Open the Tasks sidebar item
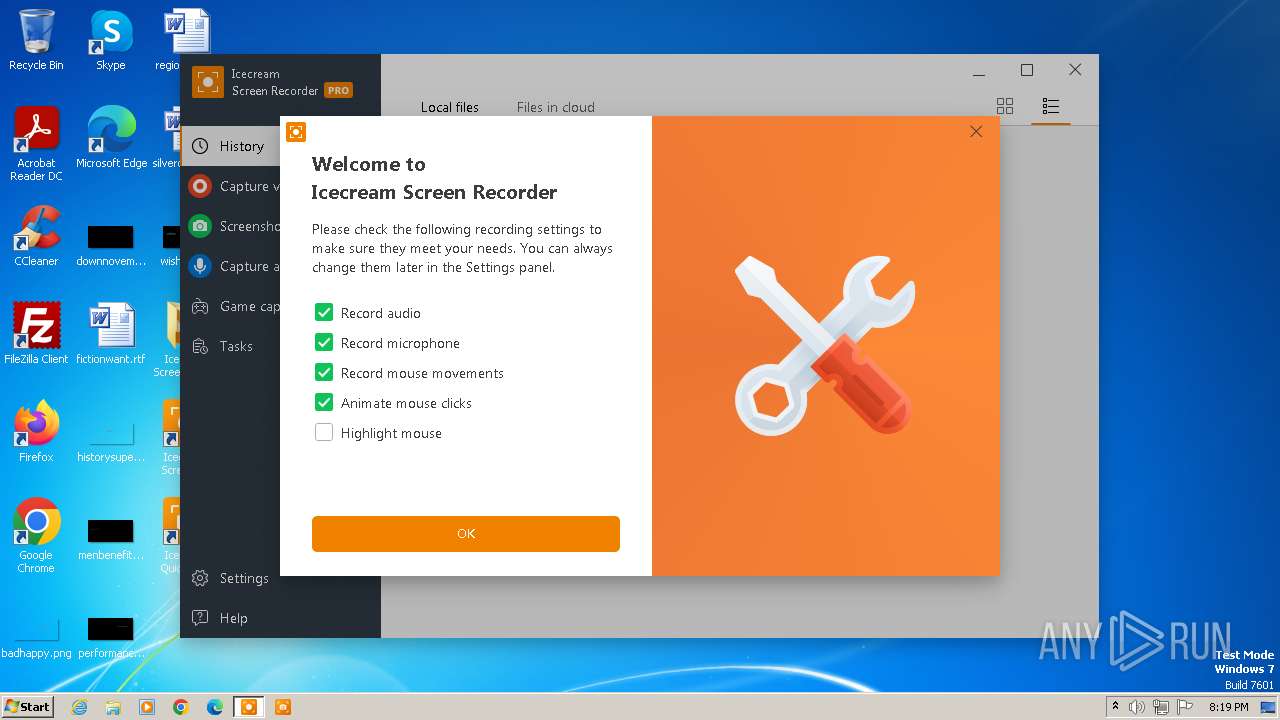The image size is (1280, 720). [231, 346]
